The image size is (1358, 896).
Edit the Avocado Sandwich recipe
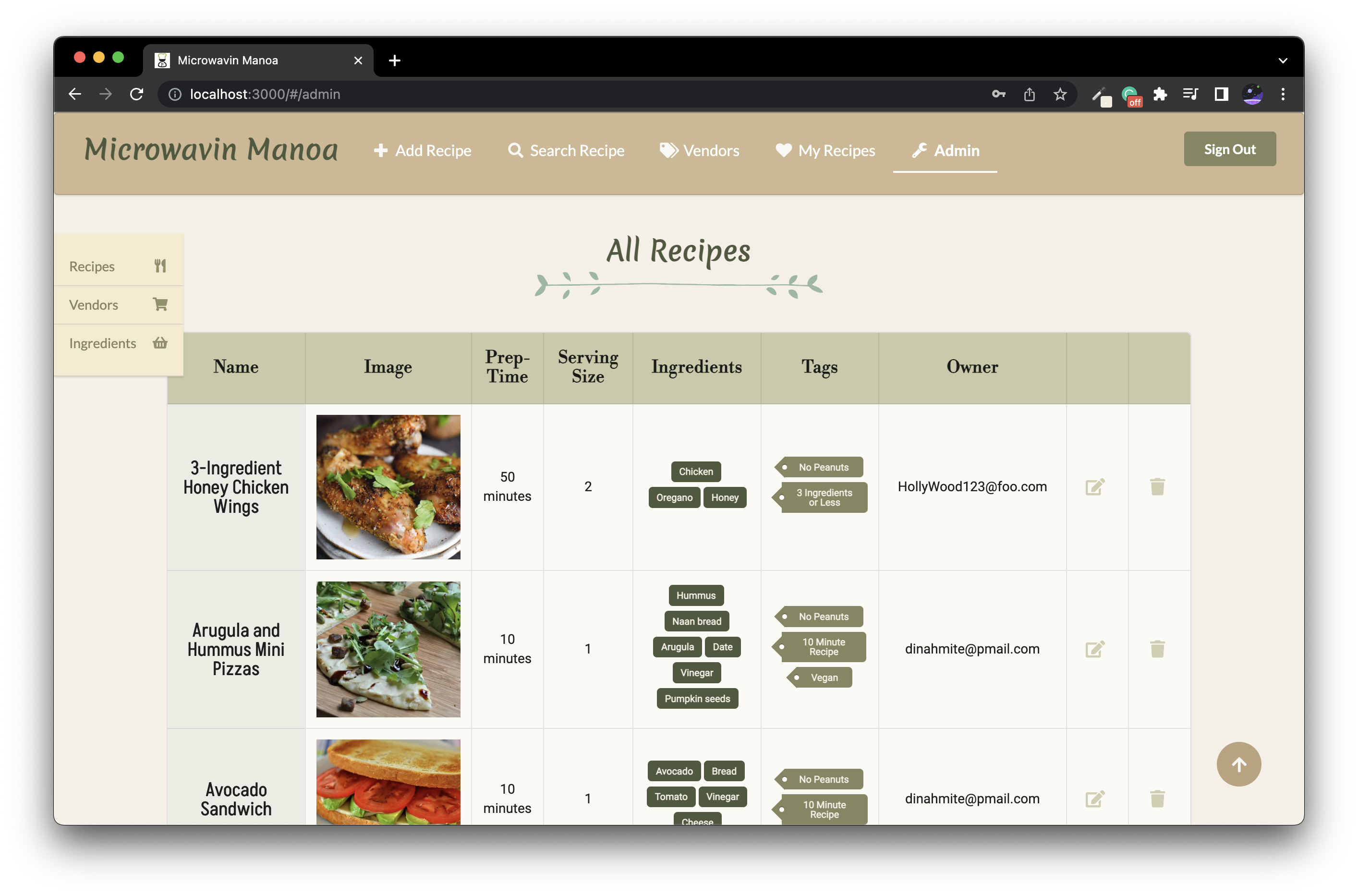tap(1095, 799)
